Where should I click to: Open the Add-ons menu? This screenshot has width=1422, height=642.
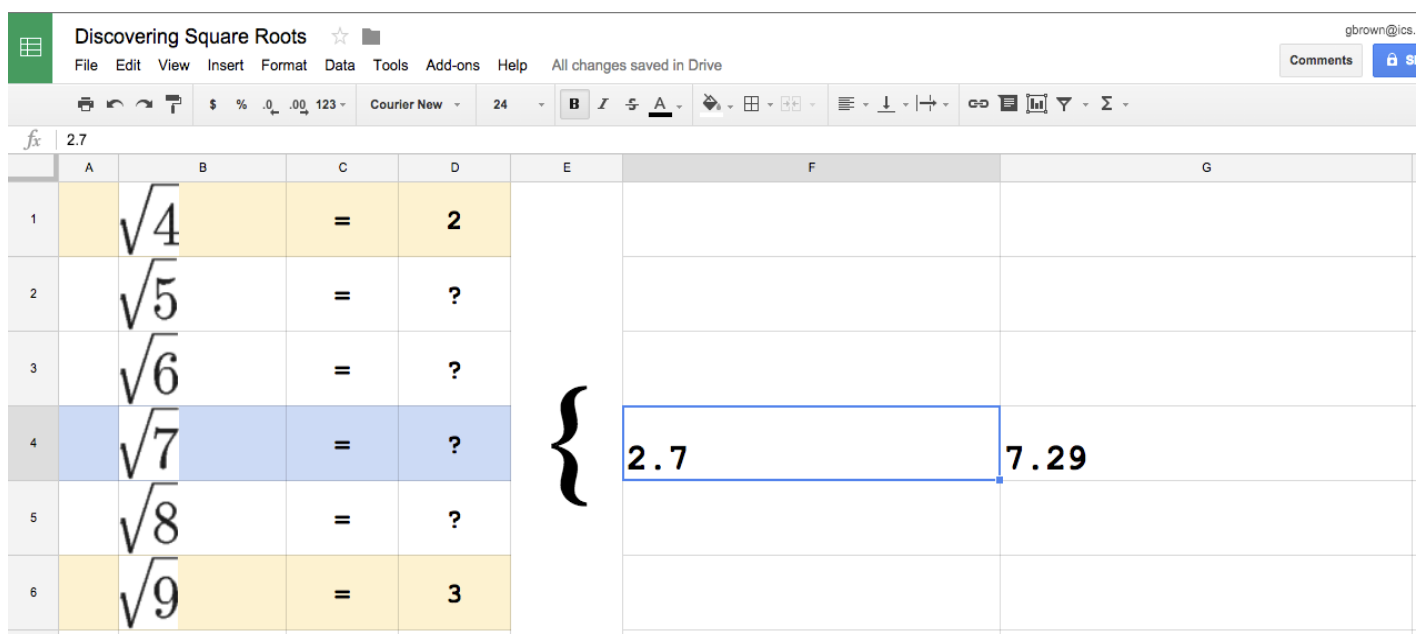[452, 65]
